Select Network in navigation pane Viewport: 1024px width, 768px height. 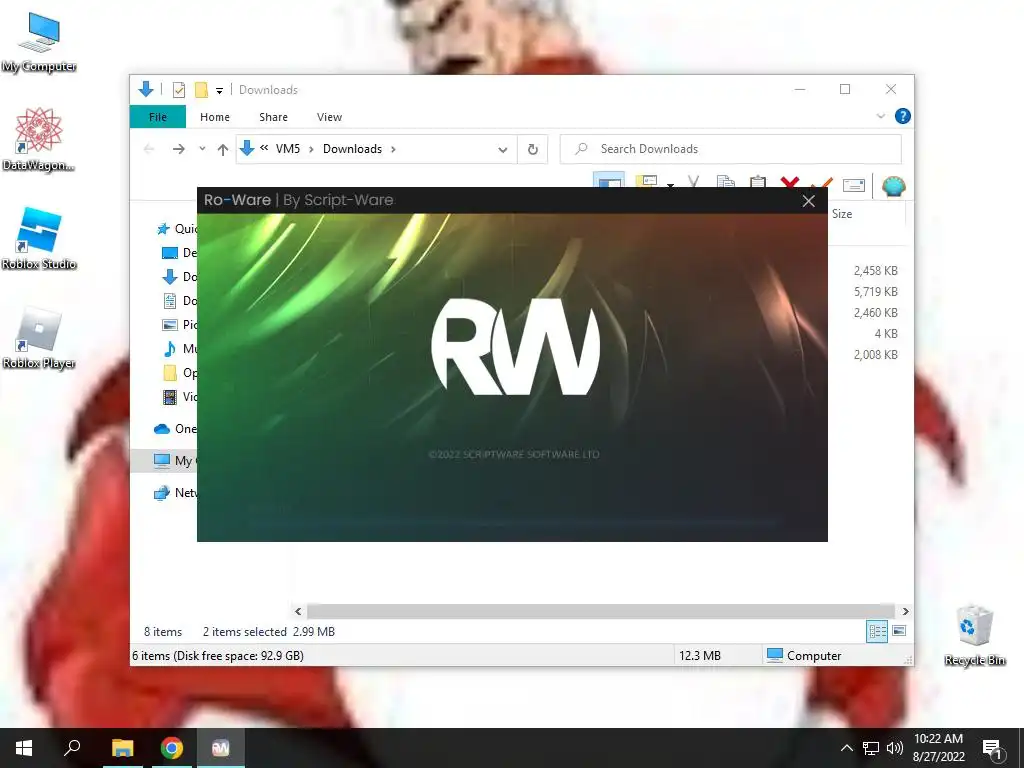(x=174, y=492)
